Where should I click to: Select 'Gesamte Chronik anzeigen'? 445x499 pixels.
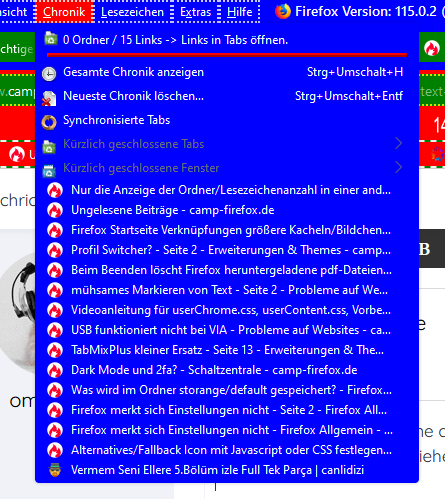[x=227, y=72]
